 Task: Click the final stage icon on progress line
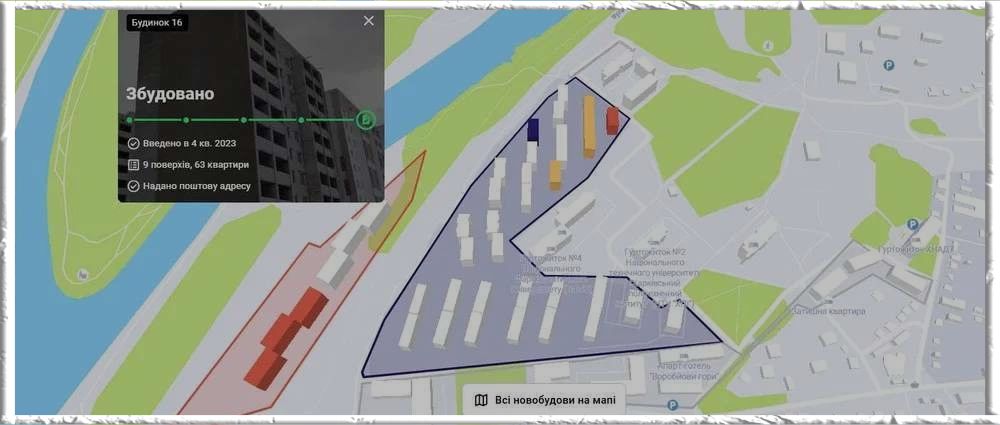point(366,120)
